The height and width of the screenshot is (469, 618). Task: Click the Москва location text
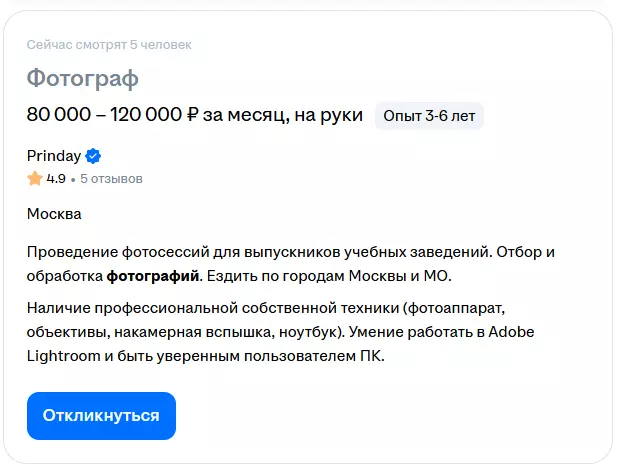pos(54,214)
